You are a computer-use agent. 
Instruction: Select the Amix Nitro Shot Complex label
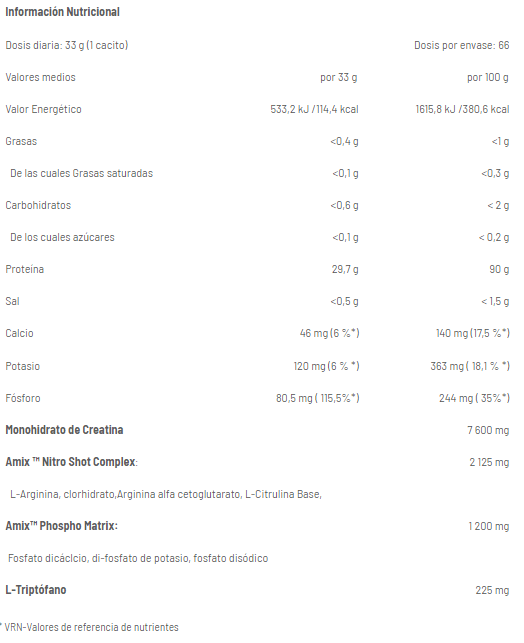(x=71, y=462)
